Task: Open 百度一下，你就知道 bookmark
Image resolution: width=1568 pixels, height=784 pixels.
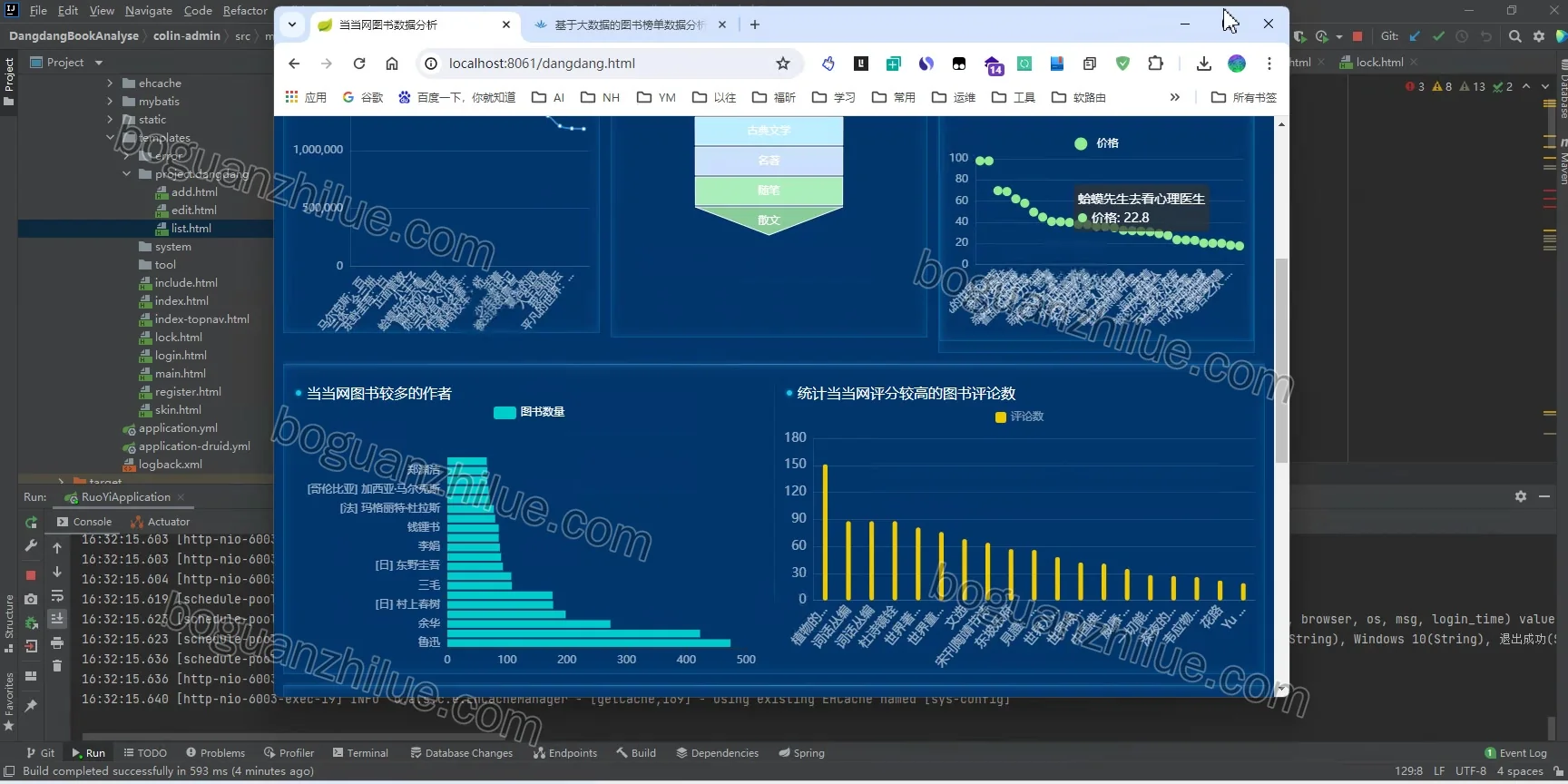Action: (x=456, y=97)
